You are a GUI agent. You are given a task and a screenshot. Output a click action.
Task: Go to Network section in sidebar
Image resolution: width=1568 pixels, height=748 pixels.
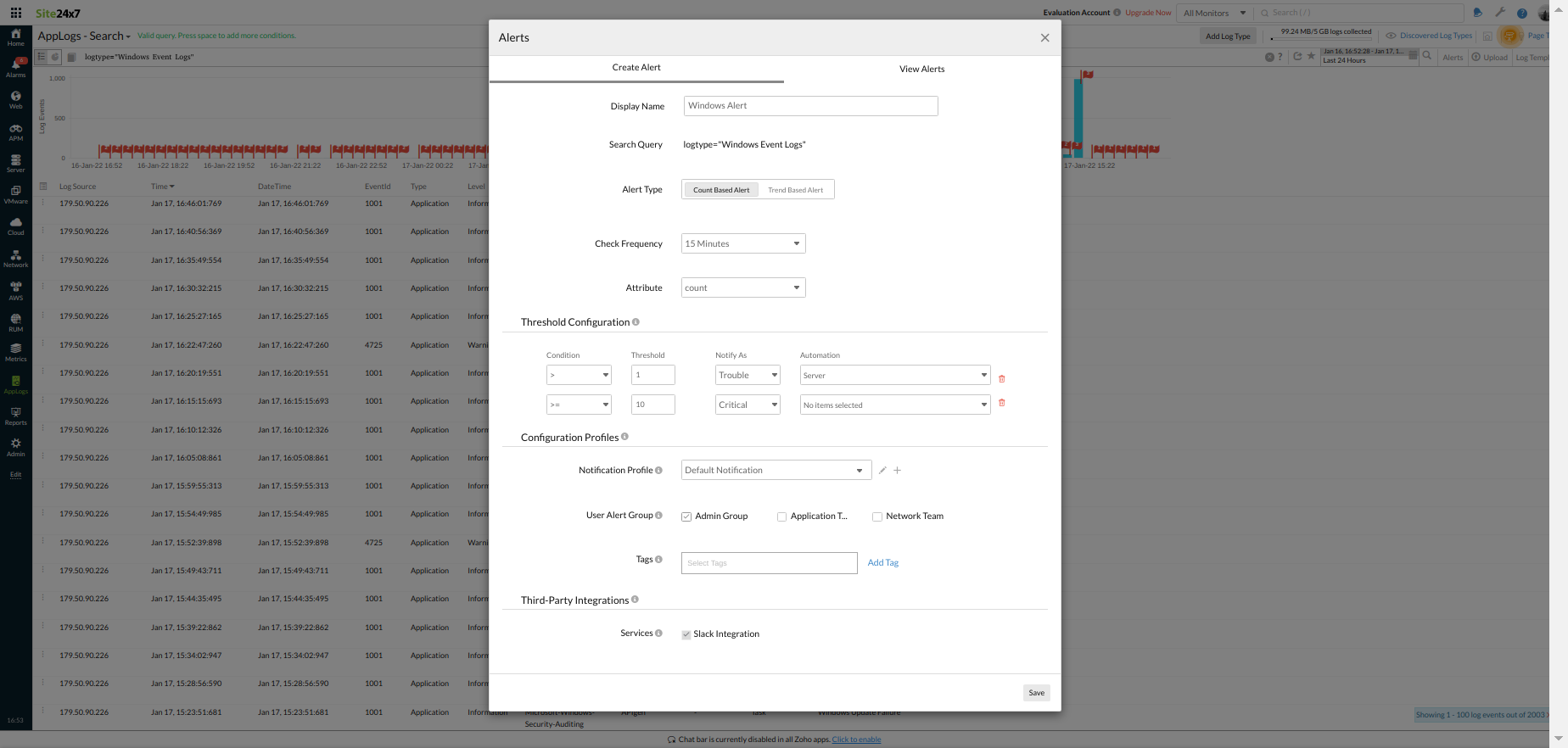15,258
